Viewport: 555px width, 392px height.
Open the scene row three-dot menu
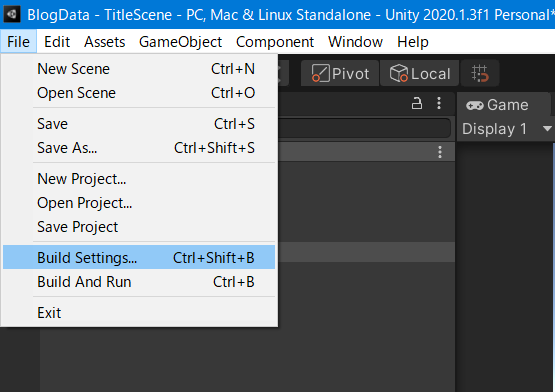(440, 152)
